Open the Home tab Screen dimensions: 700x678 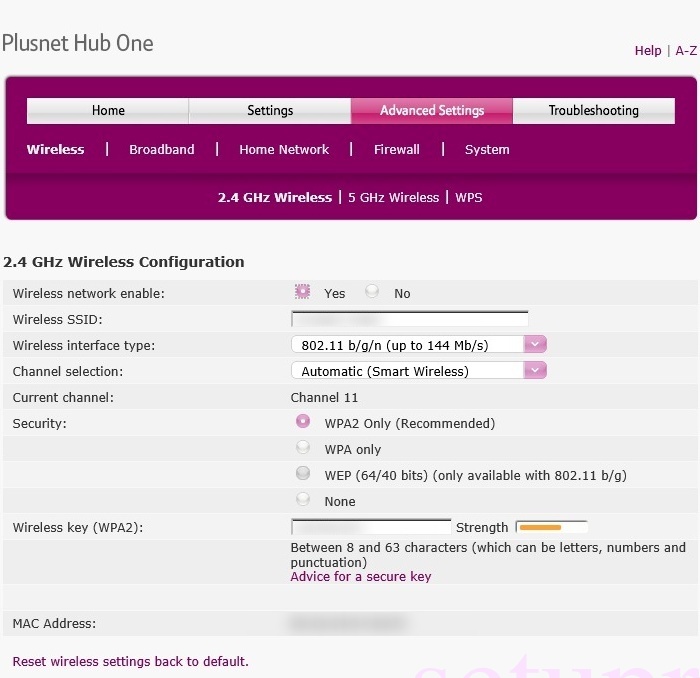[108, 110]
